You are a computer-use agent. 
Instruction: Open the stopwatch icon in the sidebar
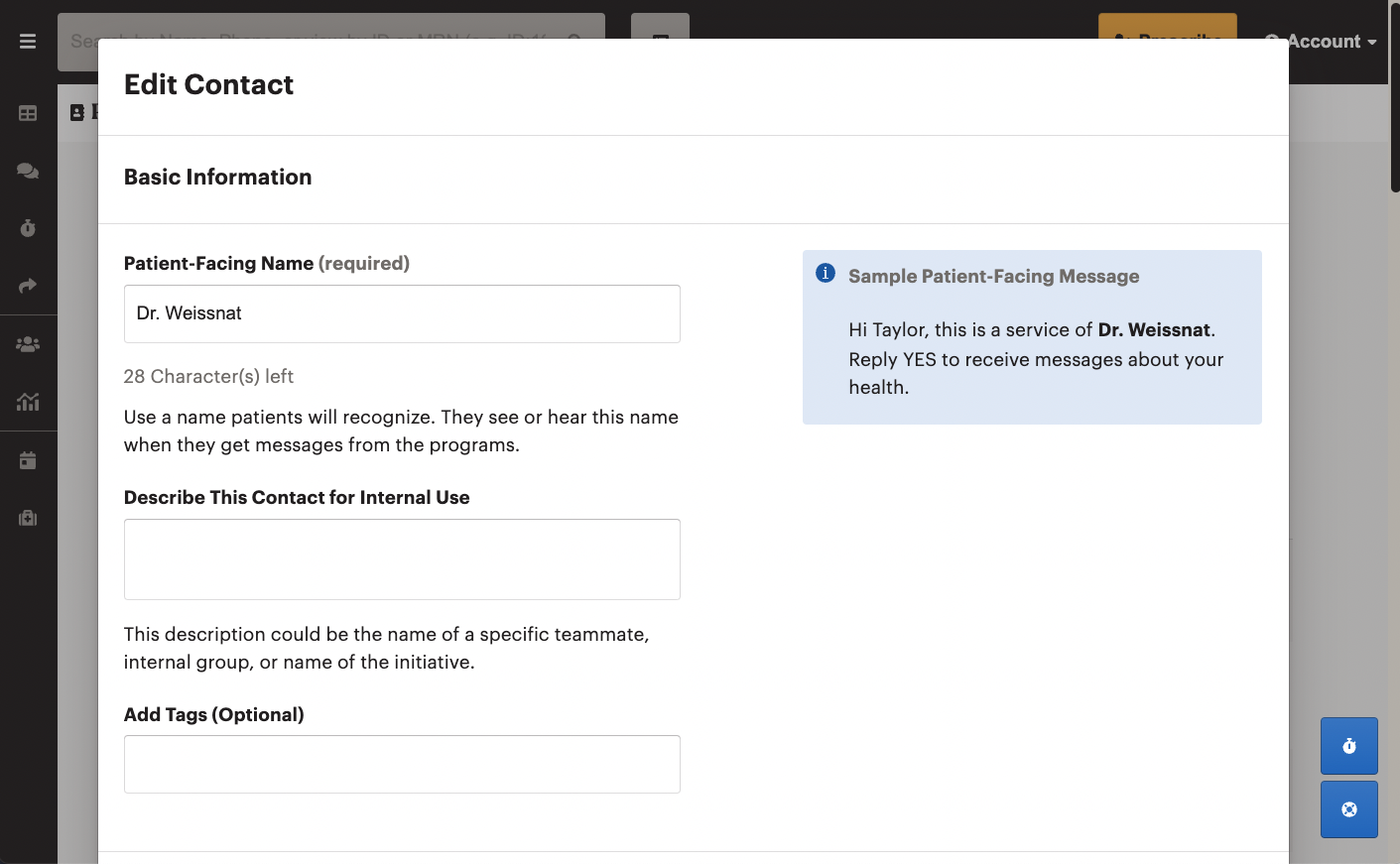28,228
